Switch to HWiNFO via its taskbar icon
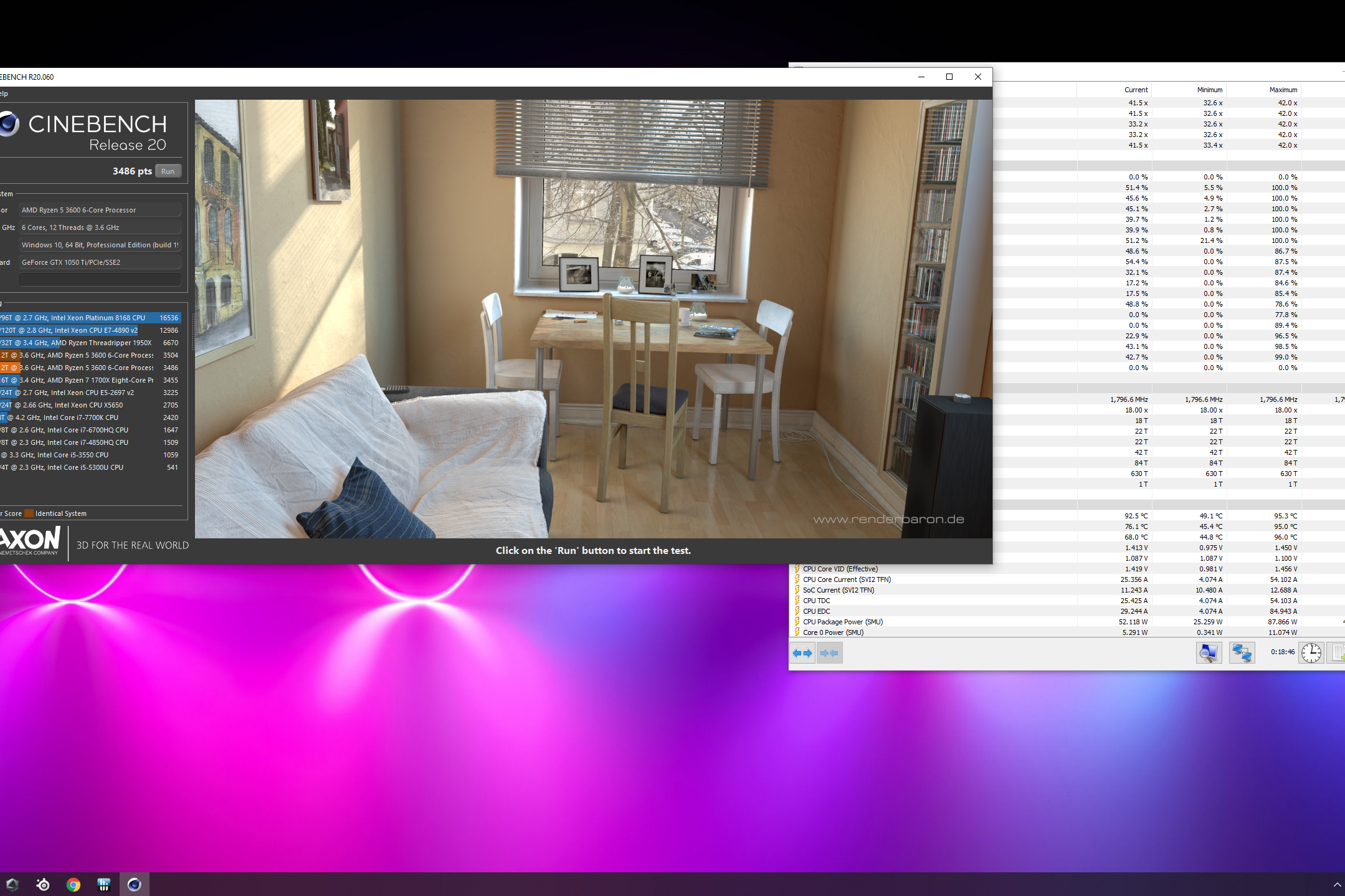 [x=104, y=884]
